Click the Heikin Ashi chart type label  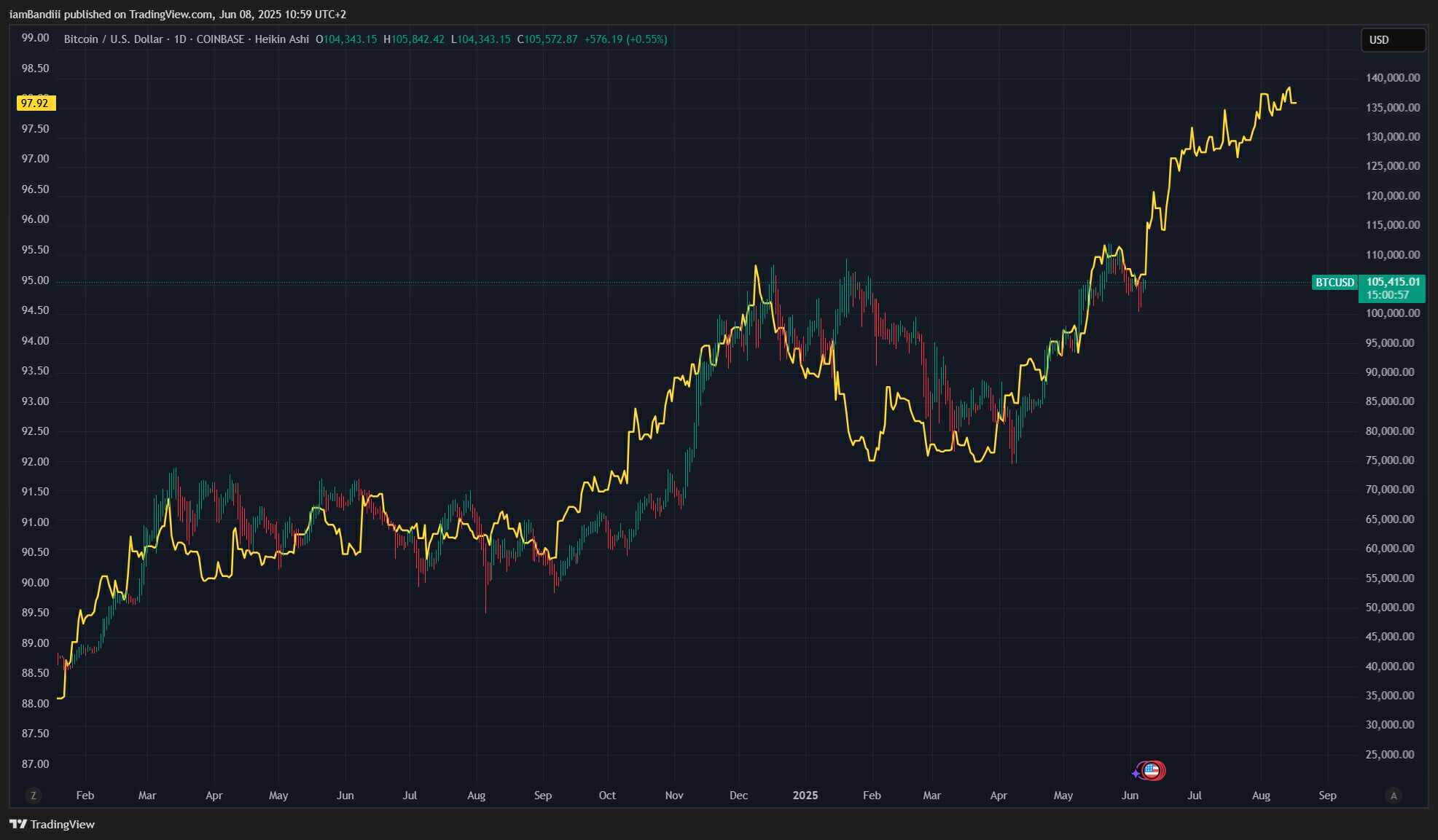(282, 39)
